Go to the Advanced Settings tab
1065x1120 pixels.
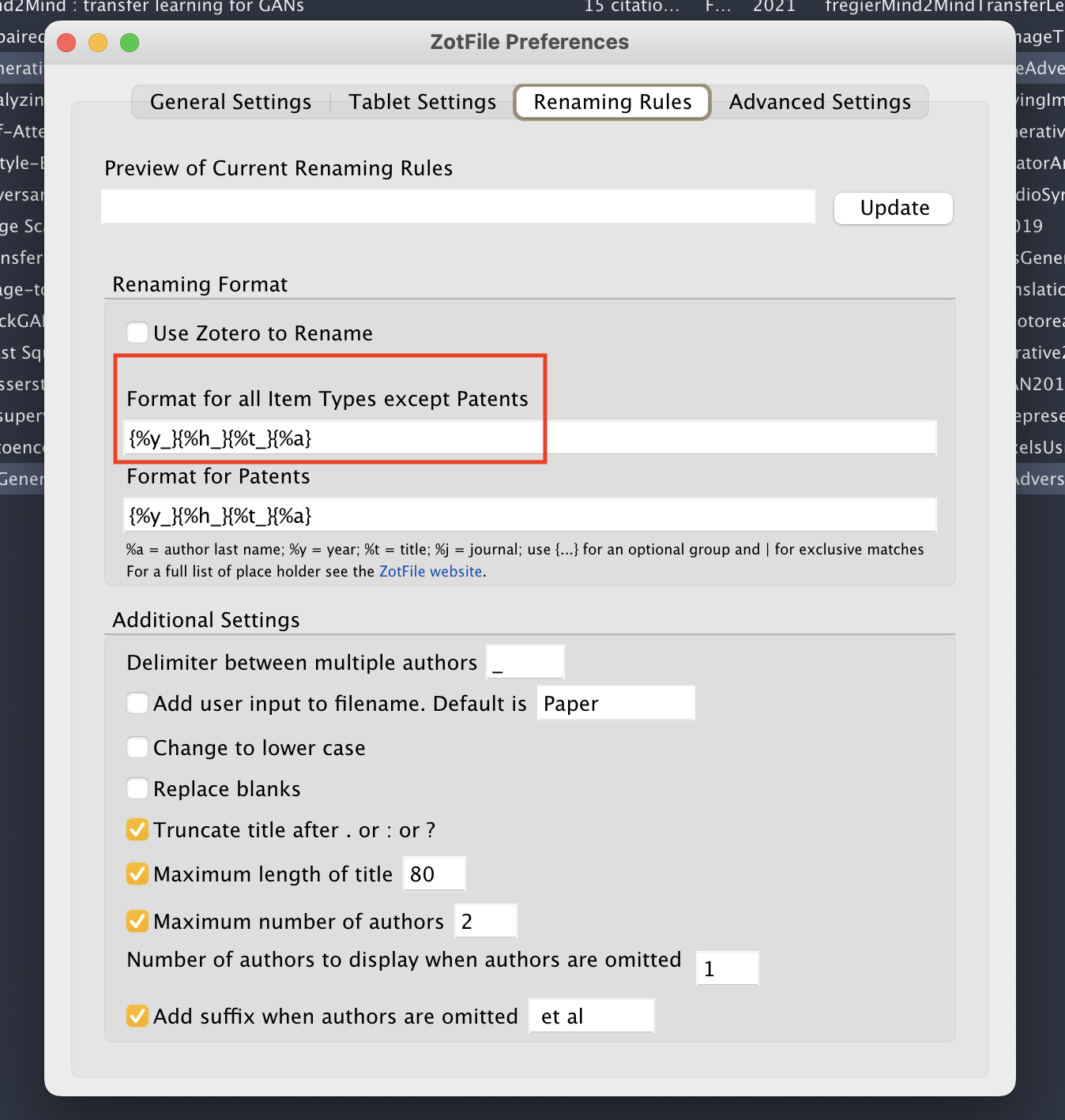pyautogui.click(x=819, y=102)
